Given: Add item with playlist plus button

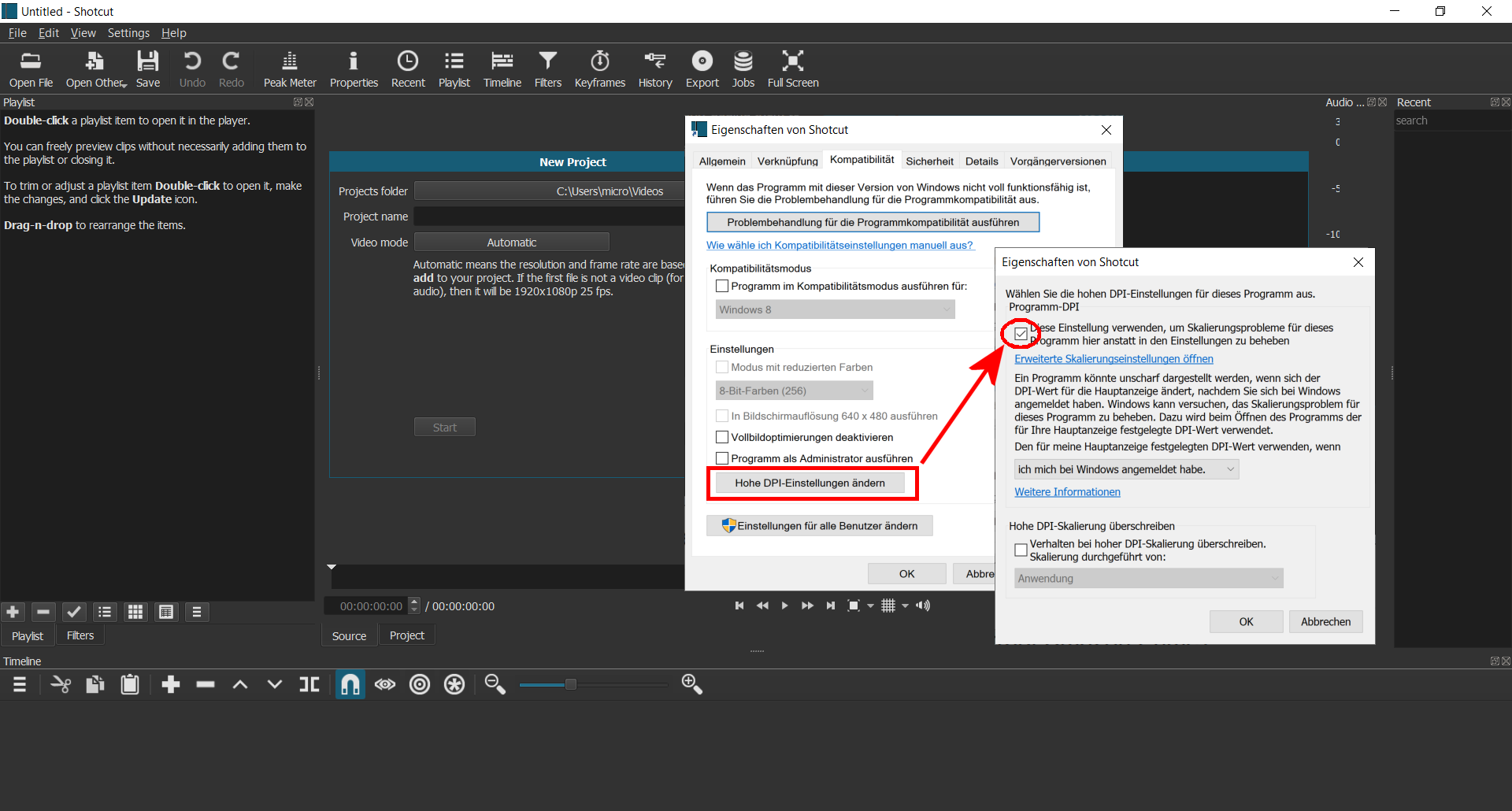Looking at the screenshot, I should [13, 612].
